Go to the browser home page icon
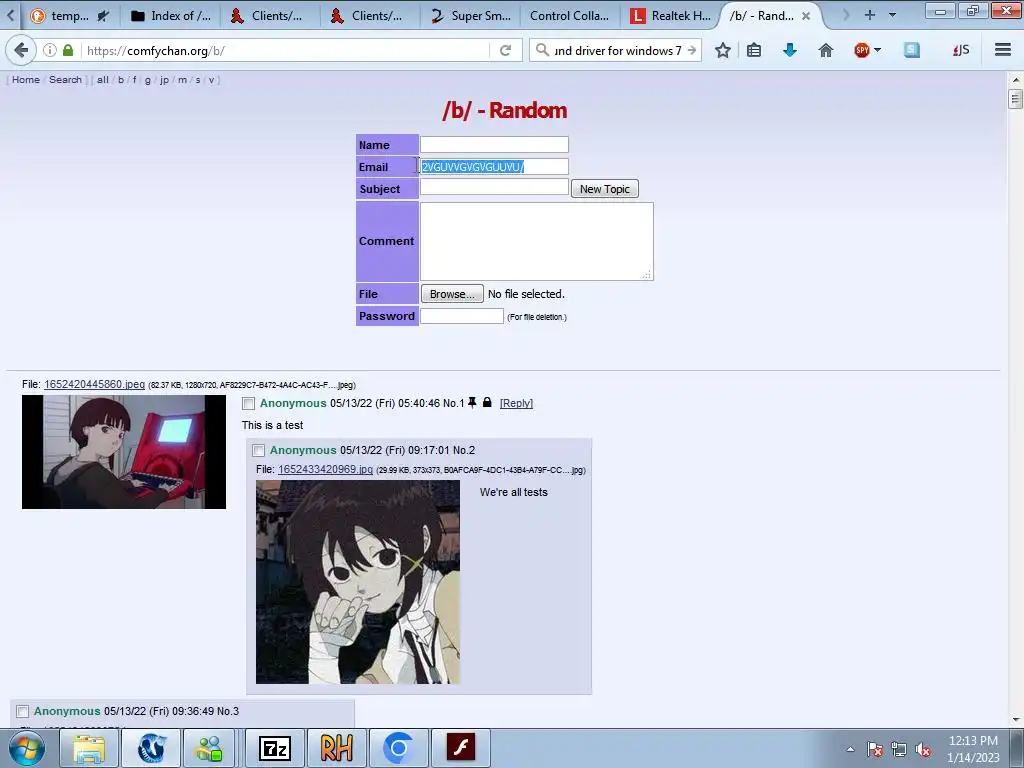 [825, 50]
